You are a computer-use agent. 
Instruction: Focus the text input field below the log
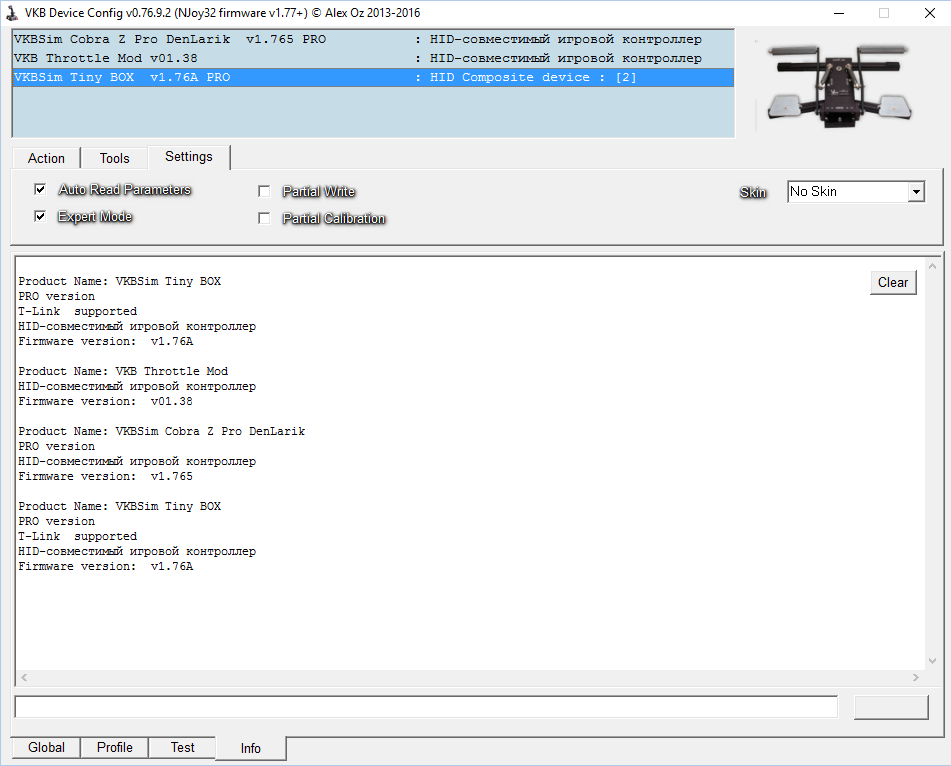point(426,707)
